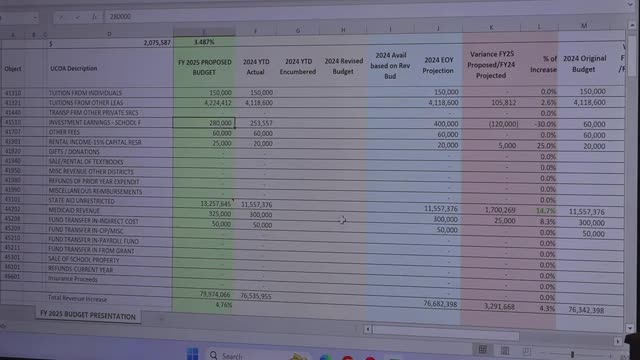Cancel the formula bar entry with X
The width and height of the screenshot is (640, 360).
pos(61,17)
